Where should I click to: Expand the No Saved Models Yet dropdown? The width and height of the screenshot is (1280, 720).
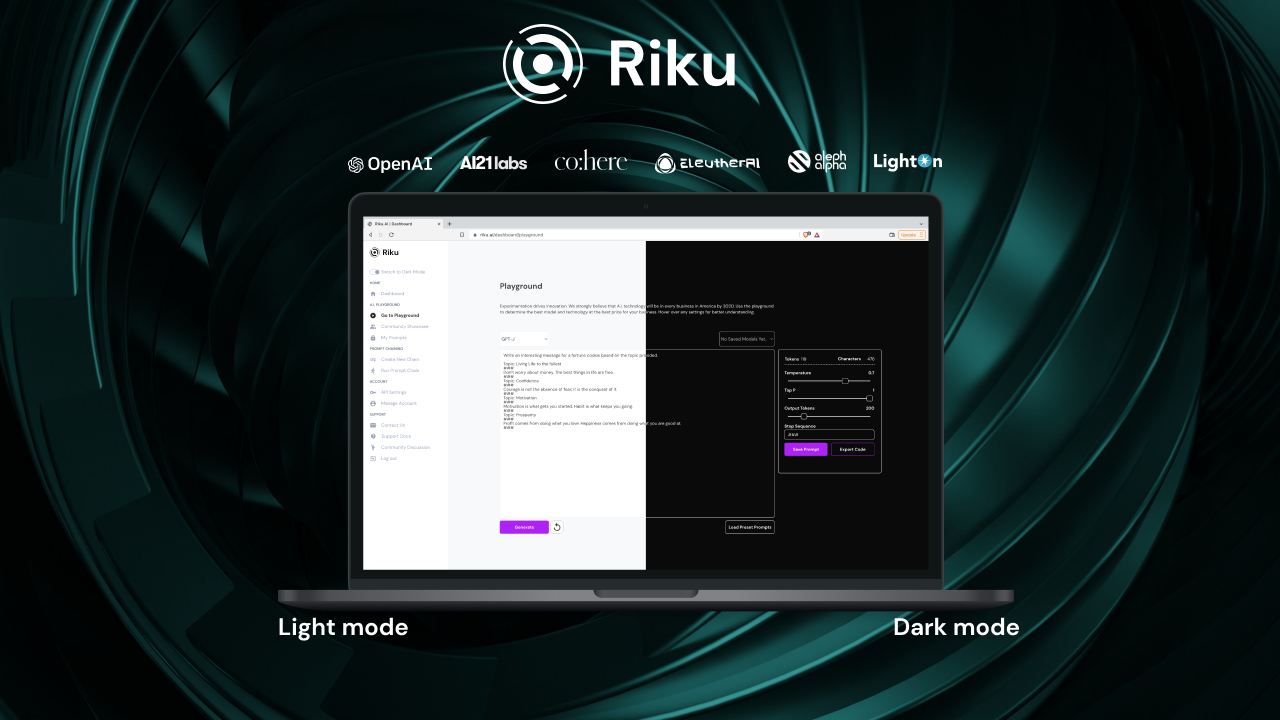coord(747,340)
